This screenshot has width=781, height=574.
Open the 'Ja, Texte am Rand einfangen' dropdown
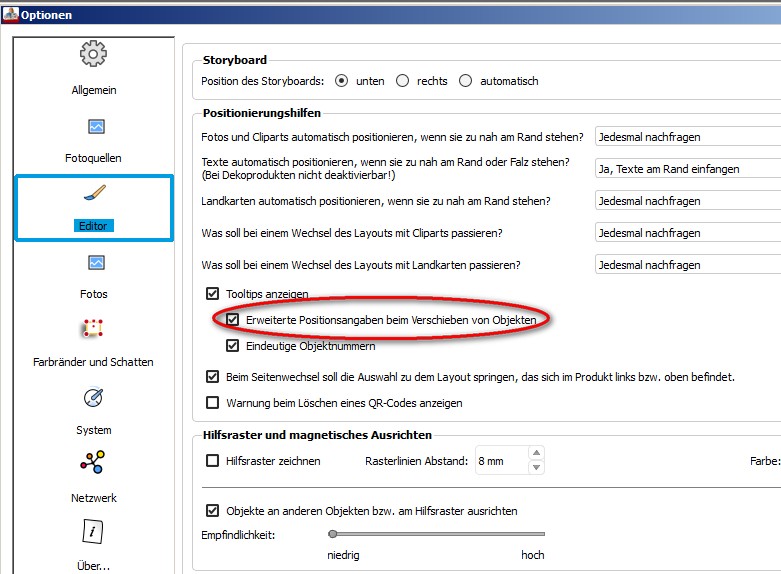(x=688, y=168)
